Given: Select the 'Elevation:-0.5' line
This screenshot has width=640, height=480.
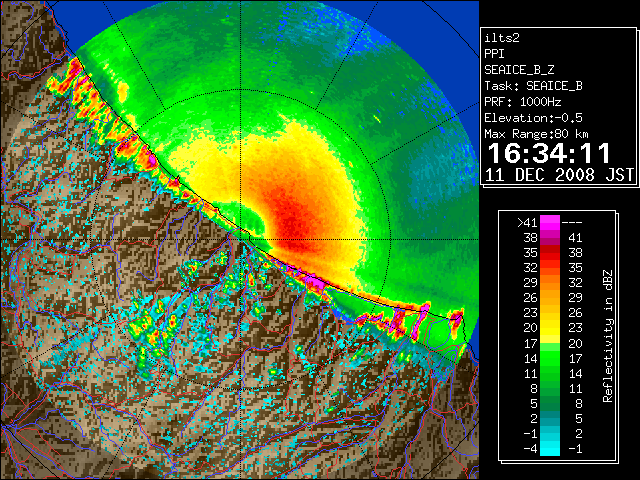Looking at the screenshot, I should tap(533, 118).
